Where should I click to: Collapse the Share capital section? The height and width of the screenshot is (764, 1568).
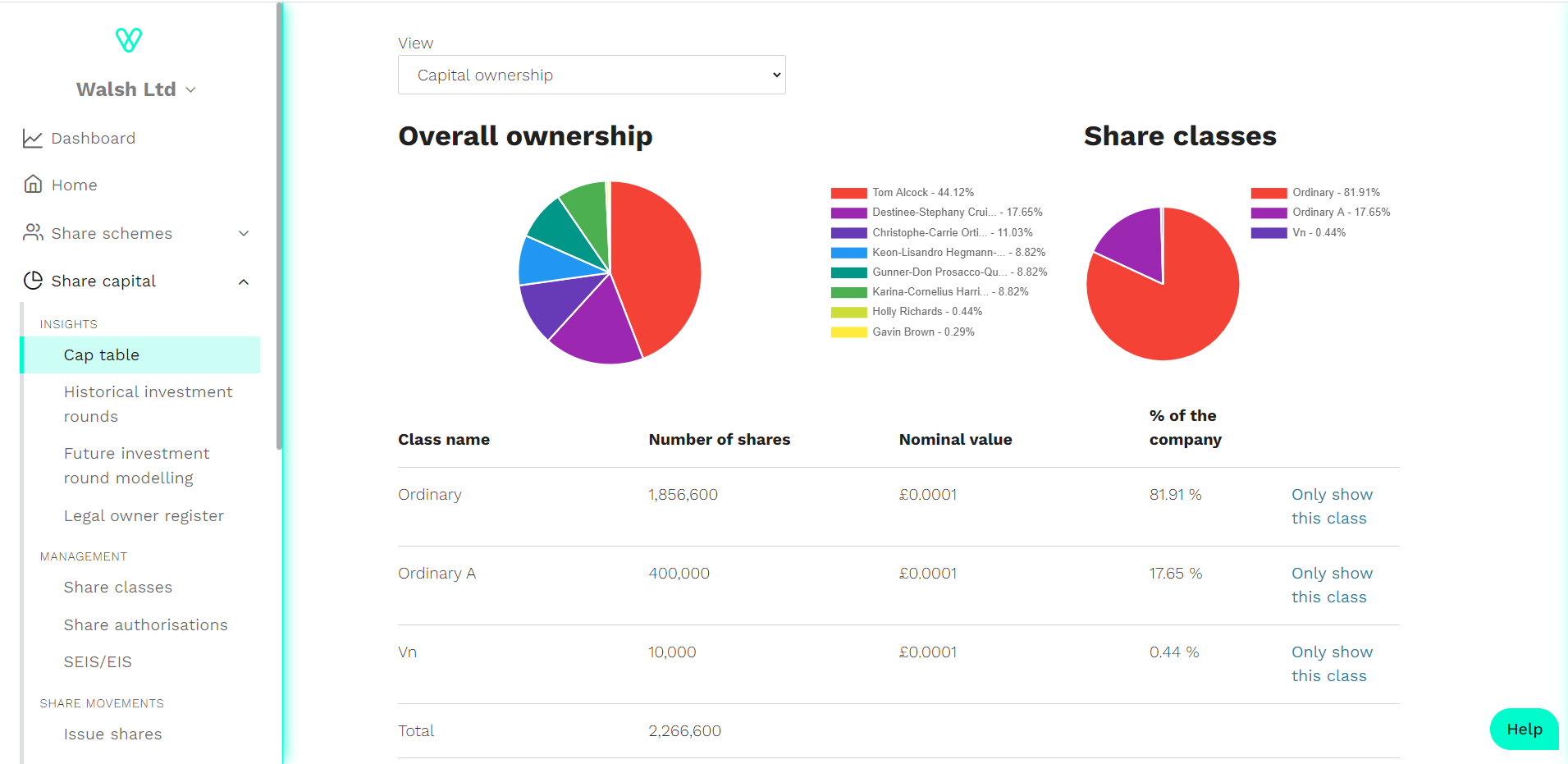pos(244,281)
